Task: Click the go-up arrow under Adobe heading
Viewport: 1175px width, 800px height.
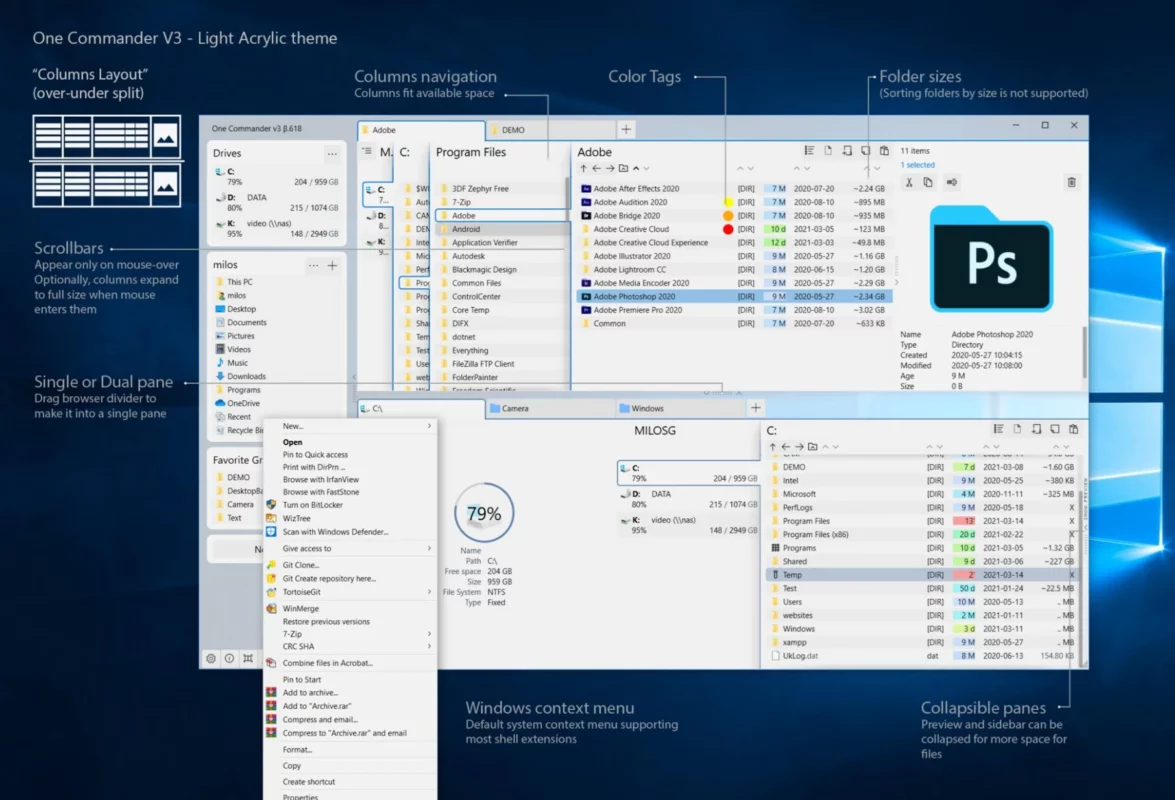Action: [x=584, y=169]
